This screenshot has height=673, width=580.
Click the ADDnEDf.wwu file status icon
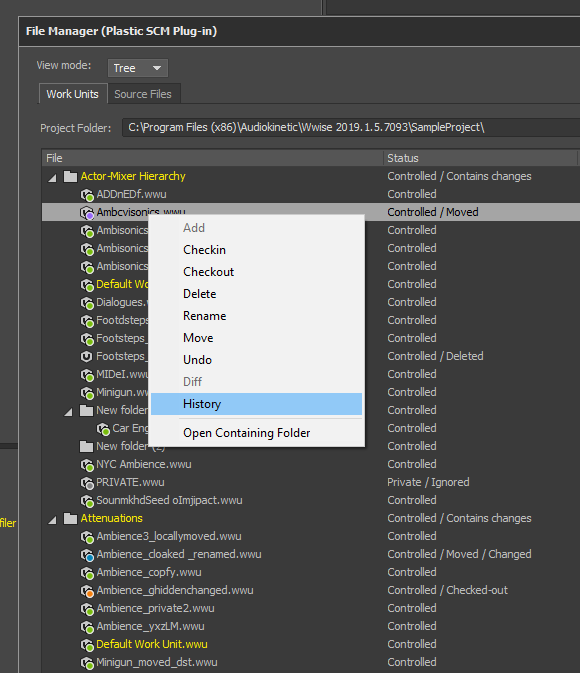pos(87,195)
